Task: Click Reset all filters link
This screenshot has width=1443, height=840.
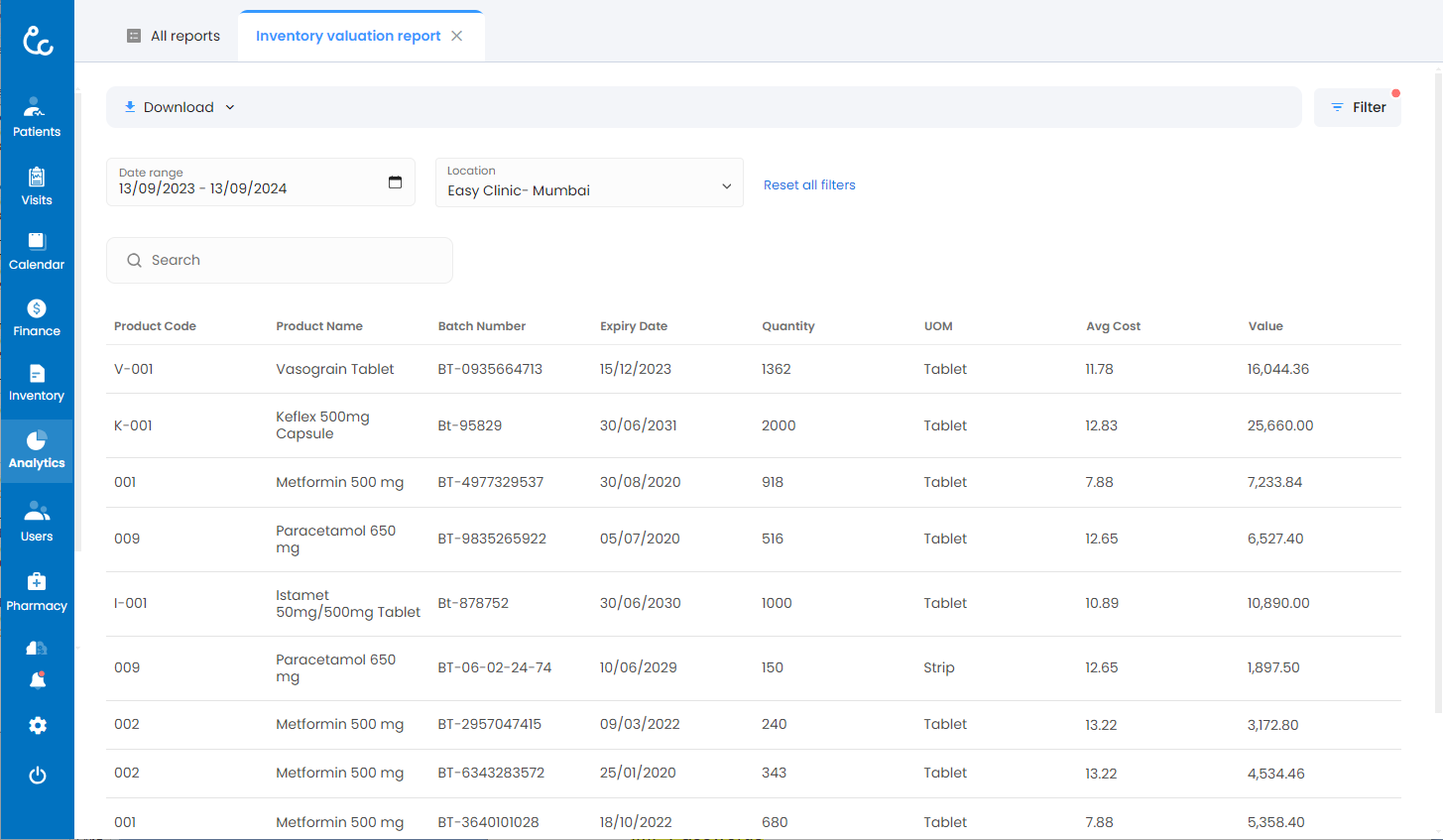Action: click(x=809, y=184)
